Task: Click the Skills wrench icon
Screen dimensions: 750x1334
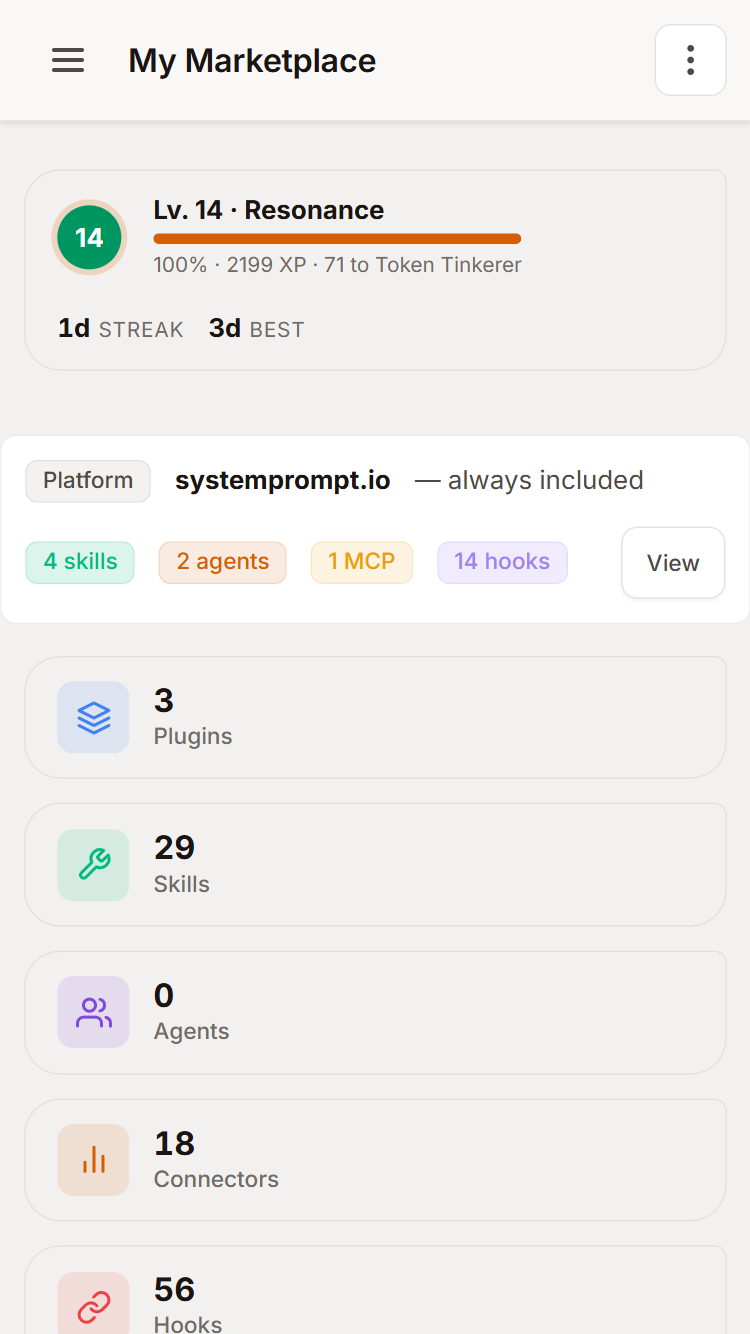Action: tap(93, 864)
